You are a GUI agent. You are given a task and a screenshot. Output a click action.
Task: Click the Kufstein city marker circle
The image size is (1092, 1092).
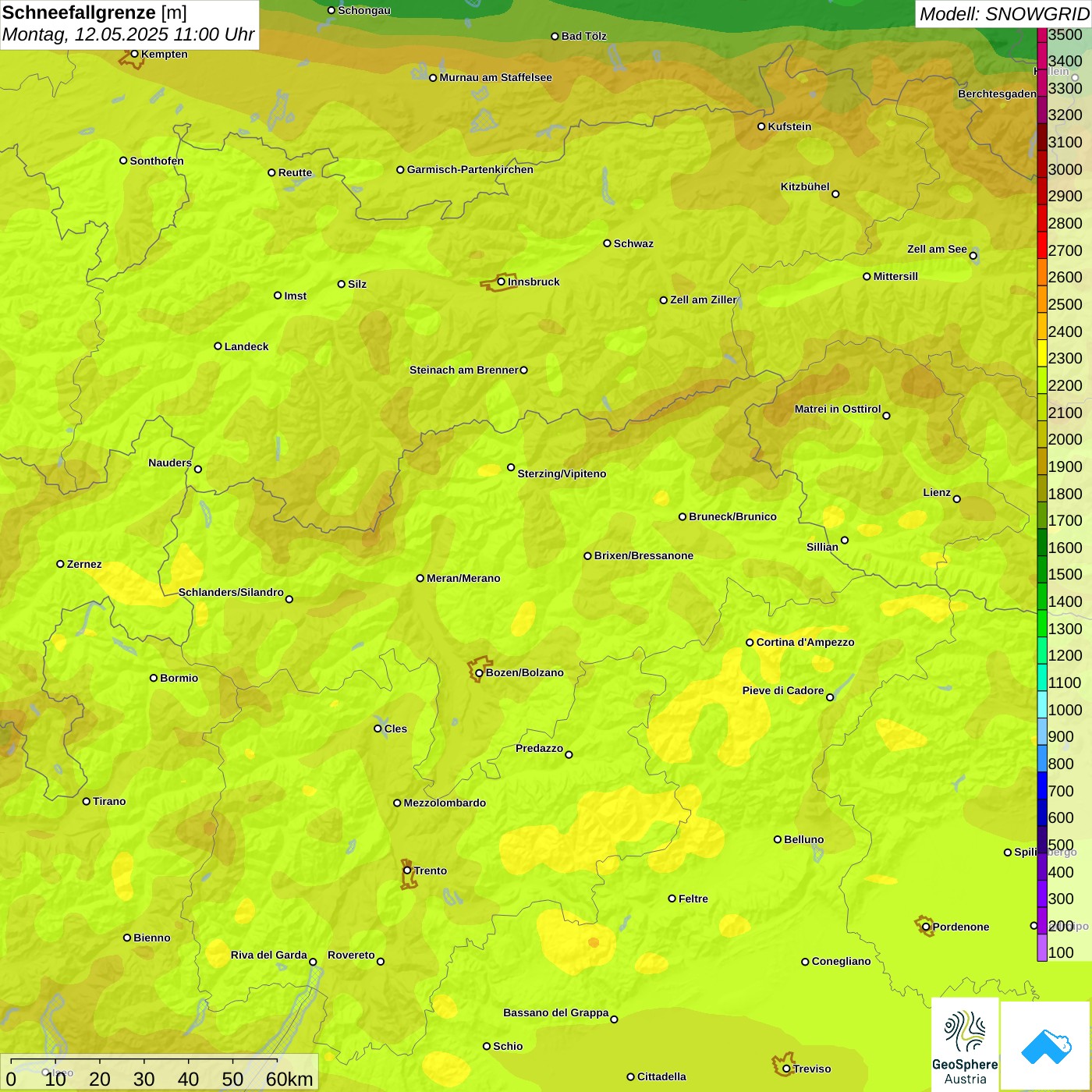(761, 126)
